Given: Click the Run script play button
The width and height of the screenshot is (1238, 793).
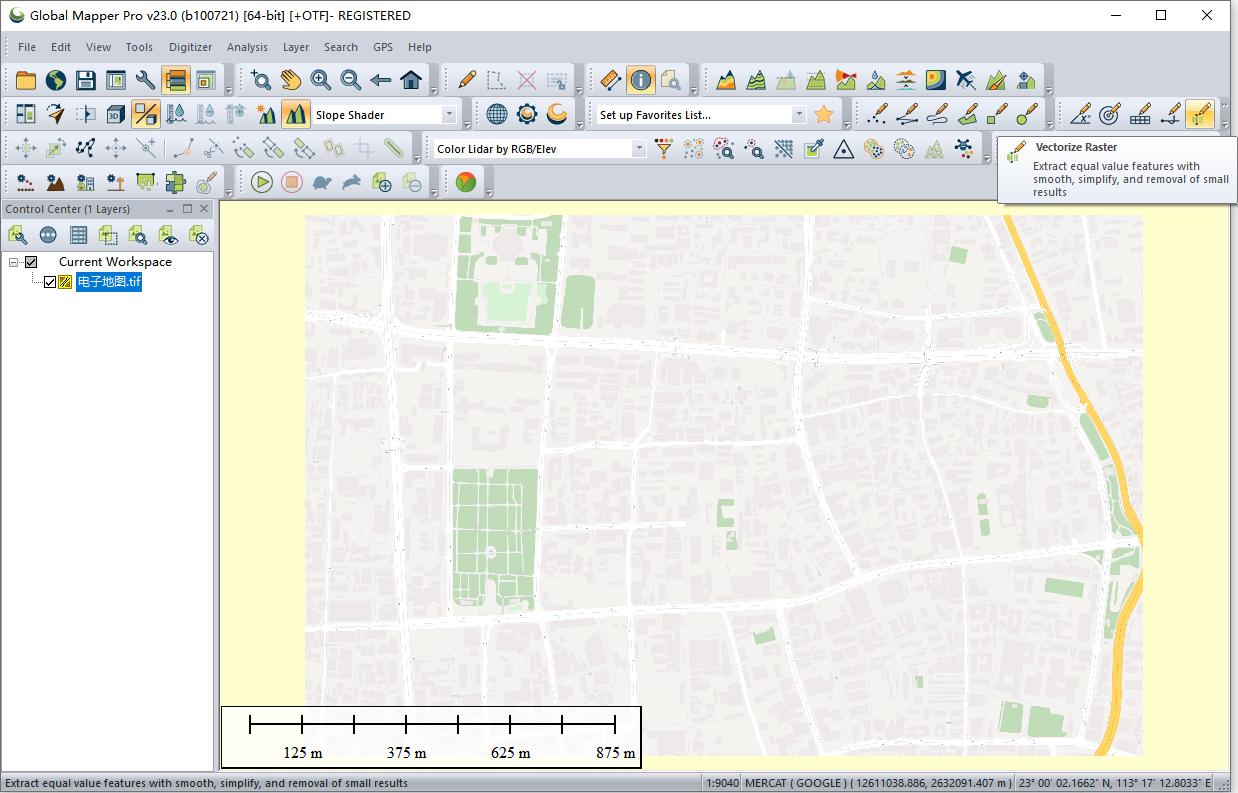Looking at the screenshot, I should [262, 182].
